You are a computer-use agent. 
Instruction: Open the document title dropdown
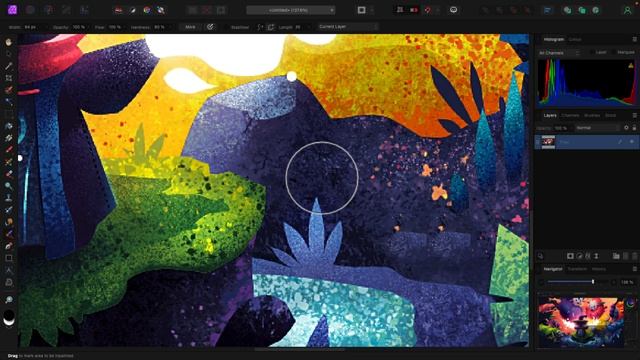tap(291, 10)
